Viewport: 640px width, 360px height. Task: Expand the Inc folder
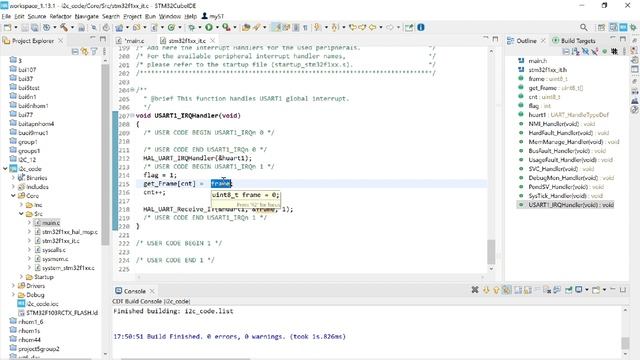[x=21, y=204]
